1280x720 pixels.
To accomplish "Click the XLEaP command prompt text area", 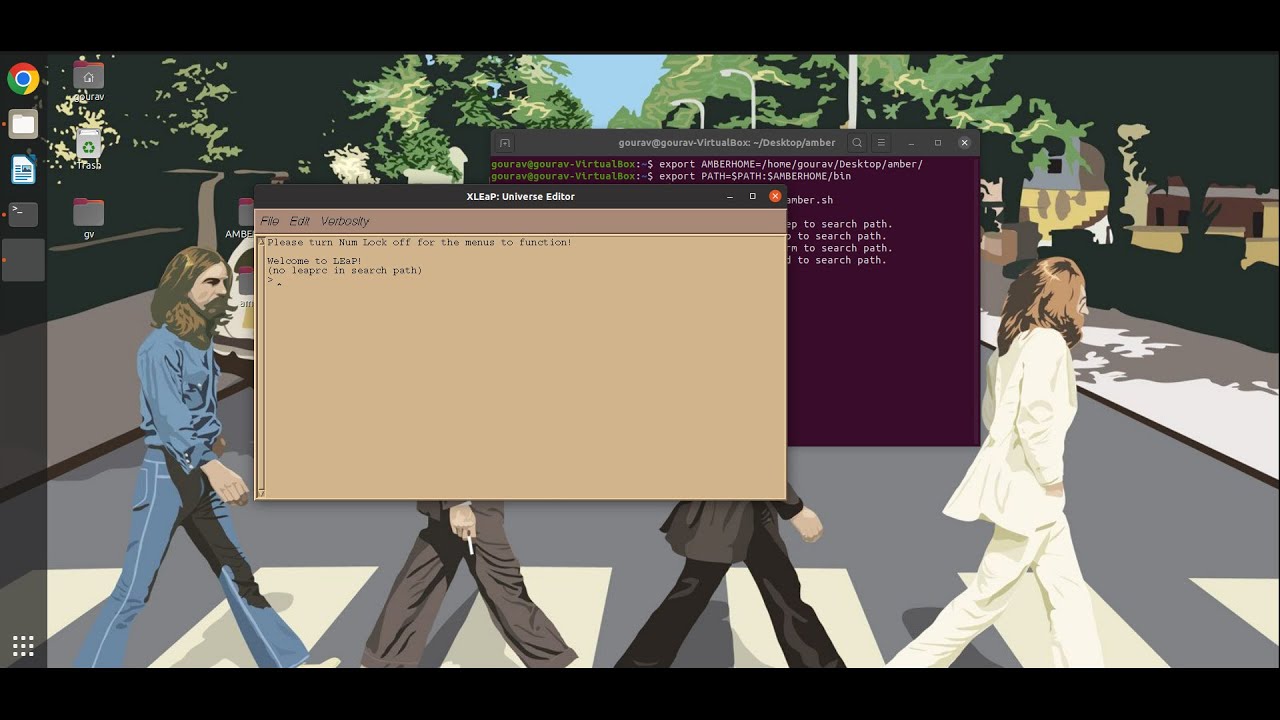I will point(525,366).
